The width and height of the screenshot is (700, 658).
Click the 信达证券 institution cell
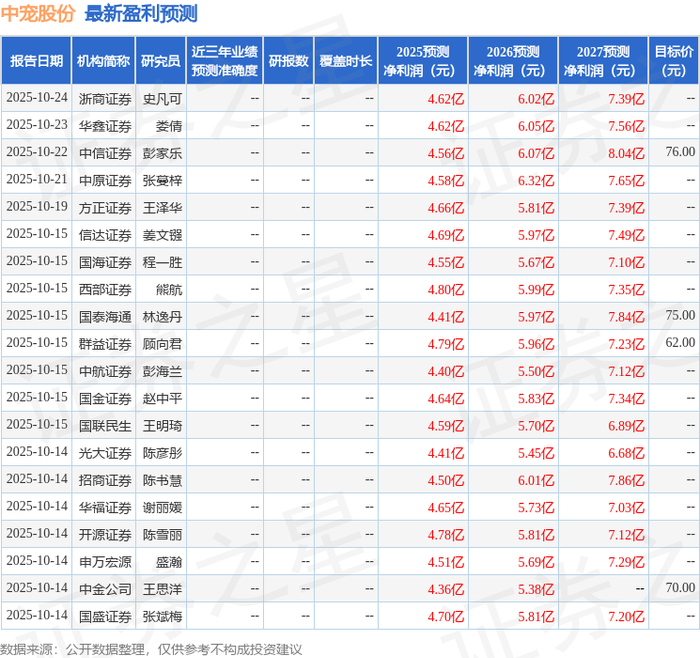point(105,235)
